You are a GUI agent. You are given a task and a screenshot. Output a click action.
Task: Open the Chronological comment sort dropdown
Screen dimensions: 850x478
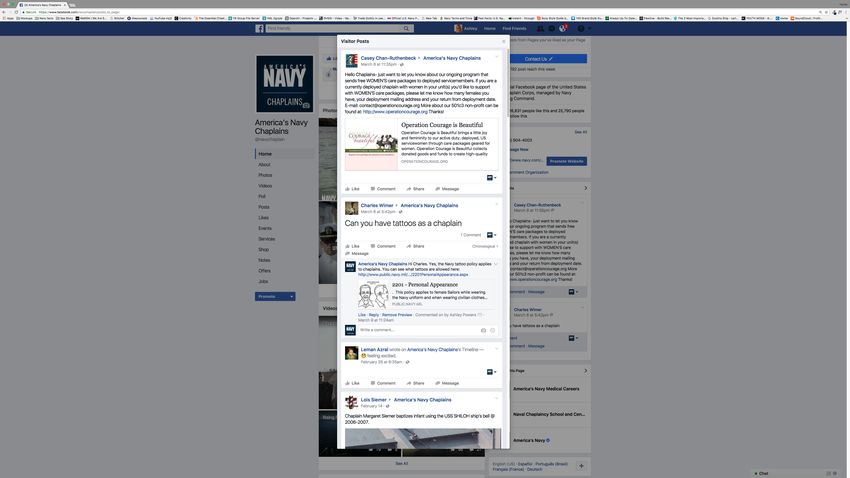point(485,247)
